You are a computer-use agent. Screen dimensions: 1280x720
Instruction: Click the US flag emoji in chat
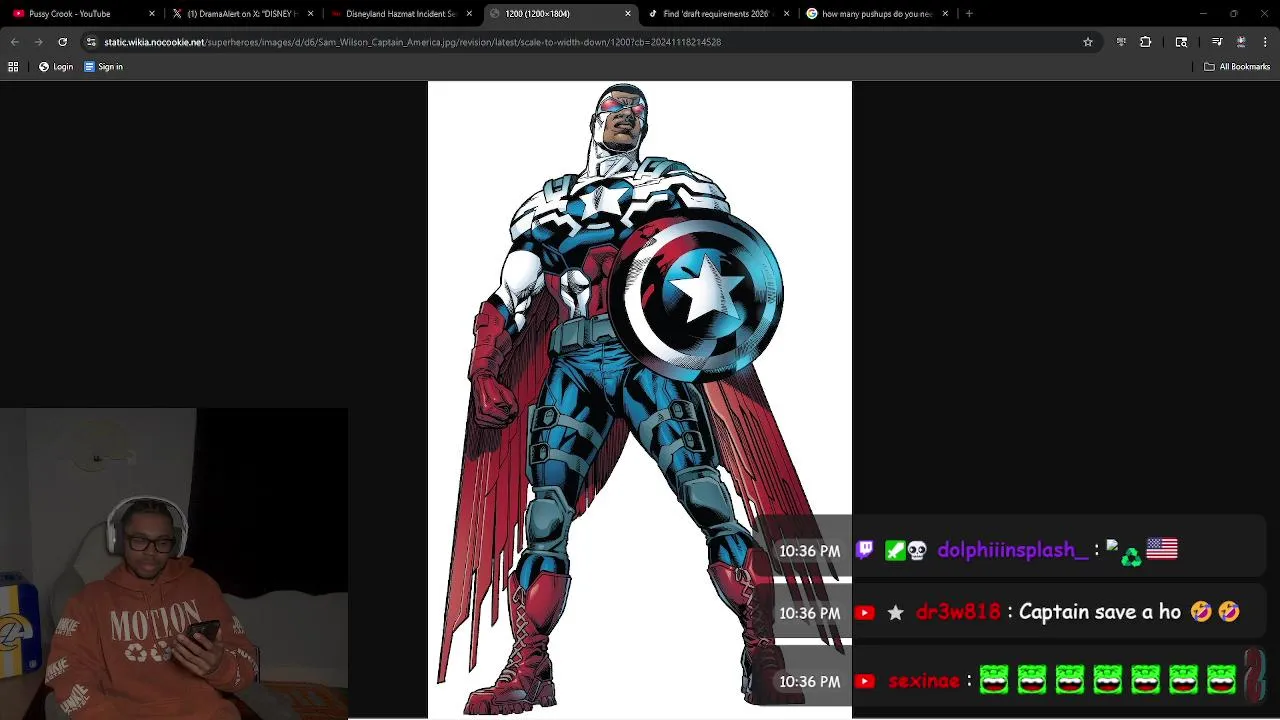pyautogui.click(x=1162, y=549)
